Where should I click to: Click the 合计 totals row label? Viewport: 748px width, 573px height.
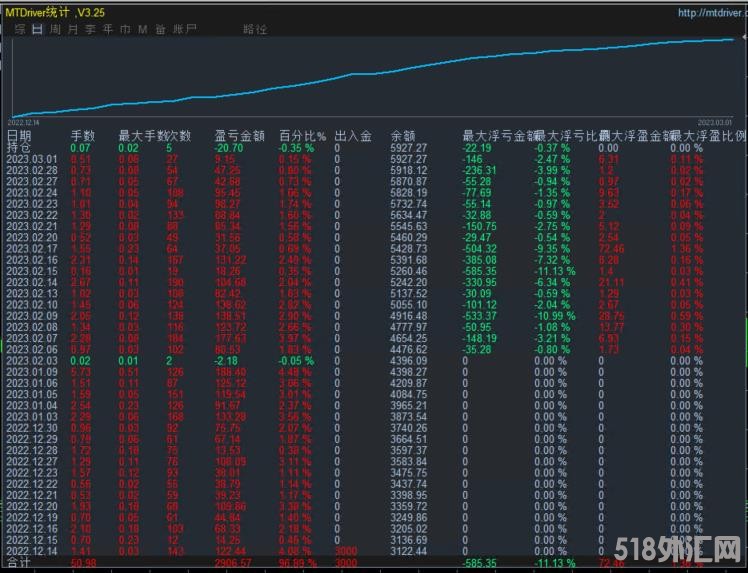click(x=19, y=563)
